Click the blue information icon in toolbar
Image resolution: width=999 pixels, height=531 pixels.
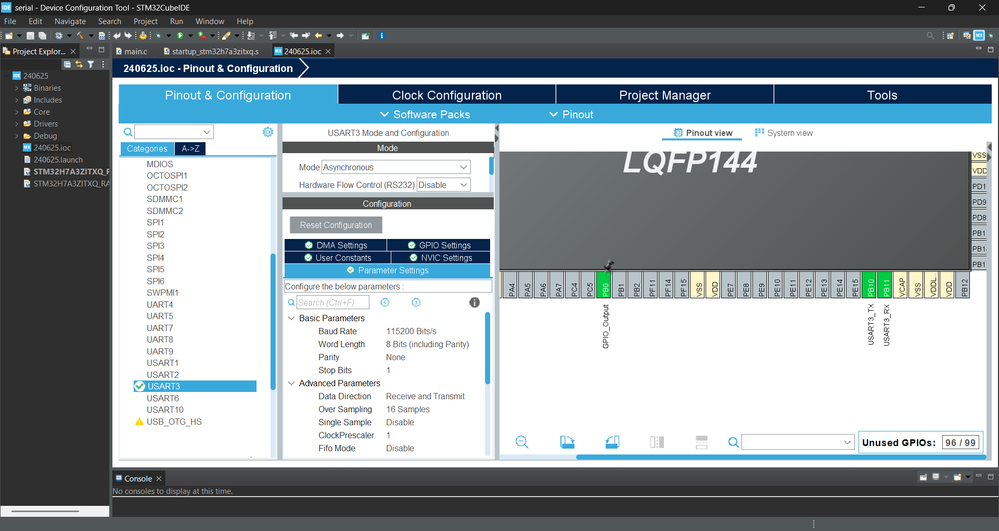click(x=382, y=36)
